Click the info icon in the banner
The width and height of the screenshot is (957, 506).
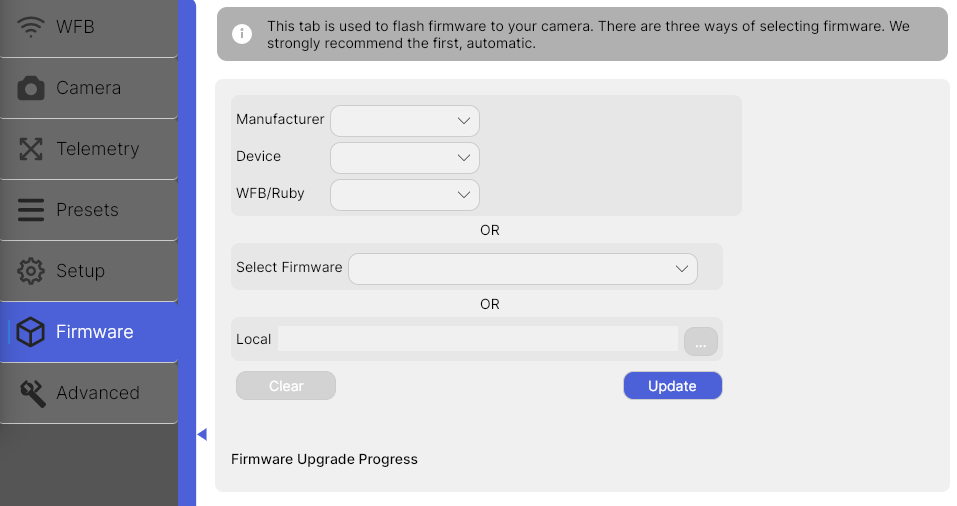click(x=242, y=34)
